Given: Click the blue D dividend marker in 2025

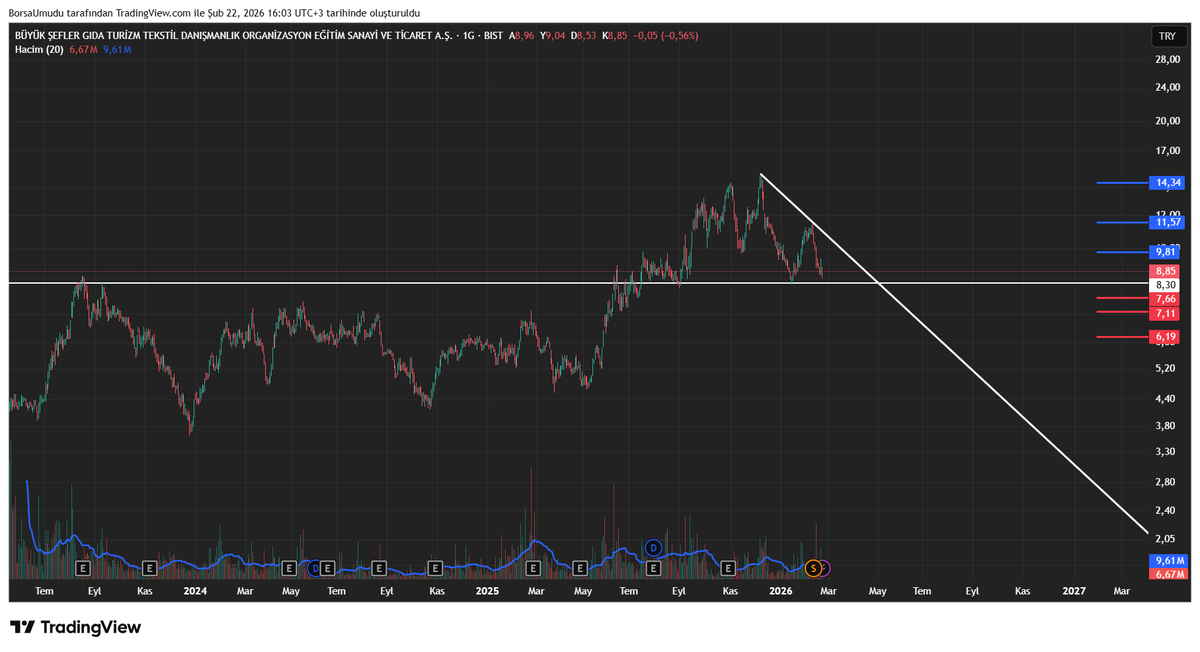Looking at the screenshot, I should tap(653, 547).
